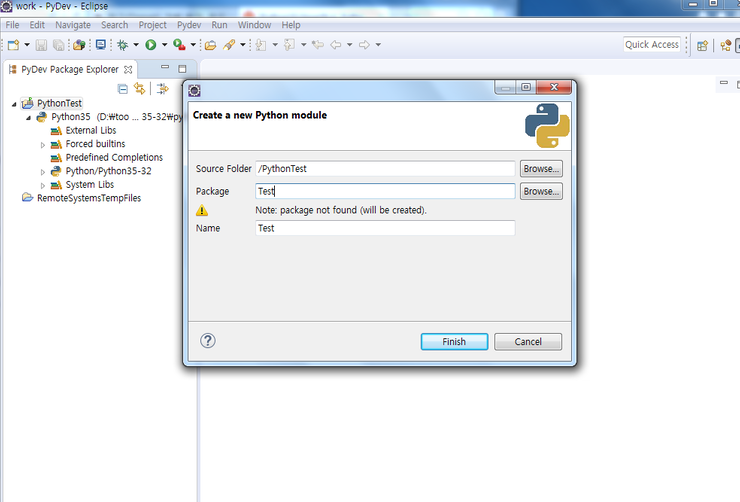Click the open folder icon in the toolbar
Screen dimensions: 740x502
[210, 45]
